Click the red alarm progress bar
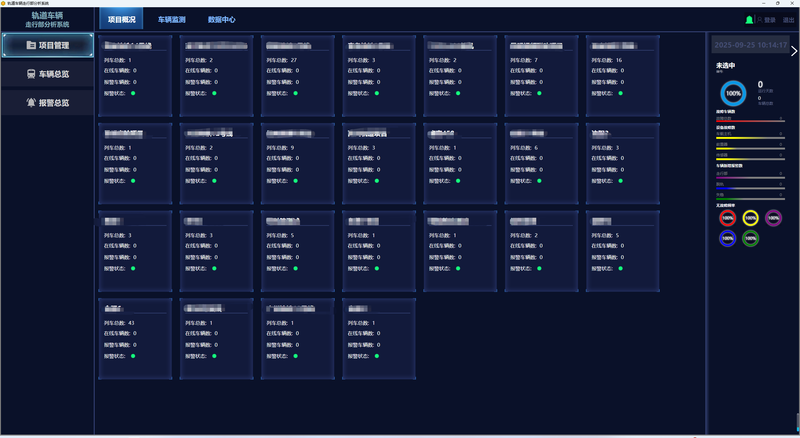 click(750, 121)
